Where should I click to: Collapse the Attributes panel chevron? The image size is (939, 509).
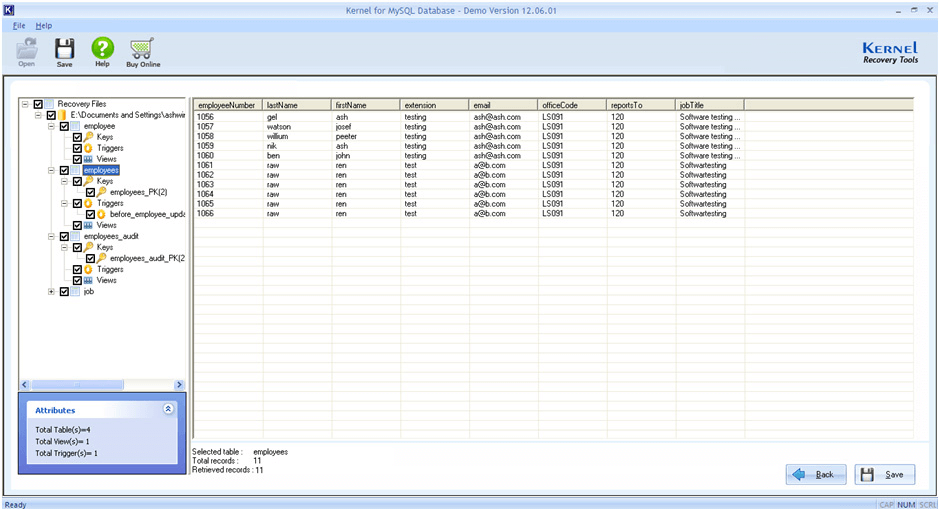pyautogui.click(x=168, y=409)
